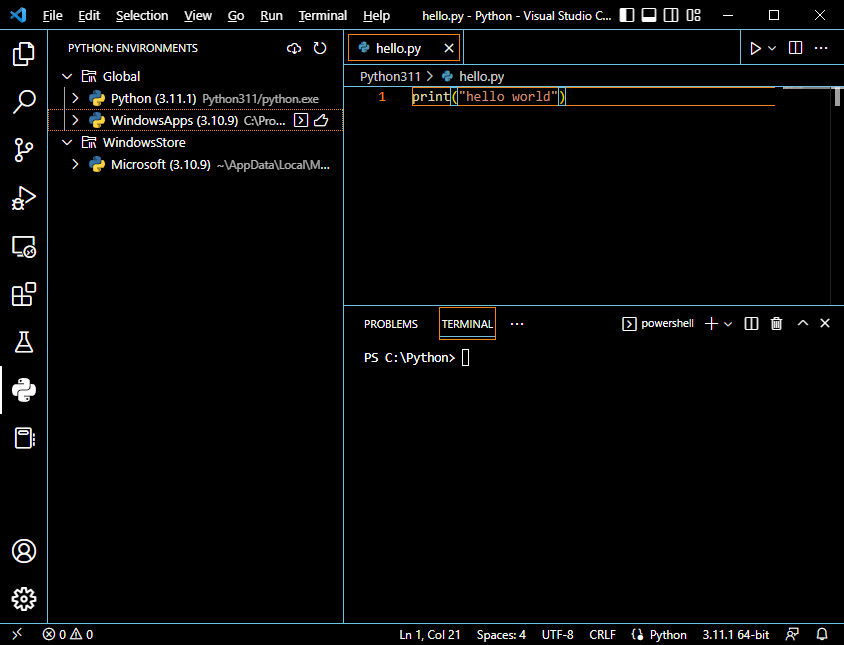Image resolution: width=844 pixels, height=645 pixels.
Task: Open the Run and Debug view
Action: tap(24, 198)
